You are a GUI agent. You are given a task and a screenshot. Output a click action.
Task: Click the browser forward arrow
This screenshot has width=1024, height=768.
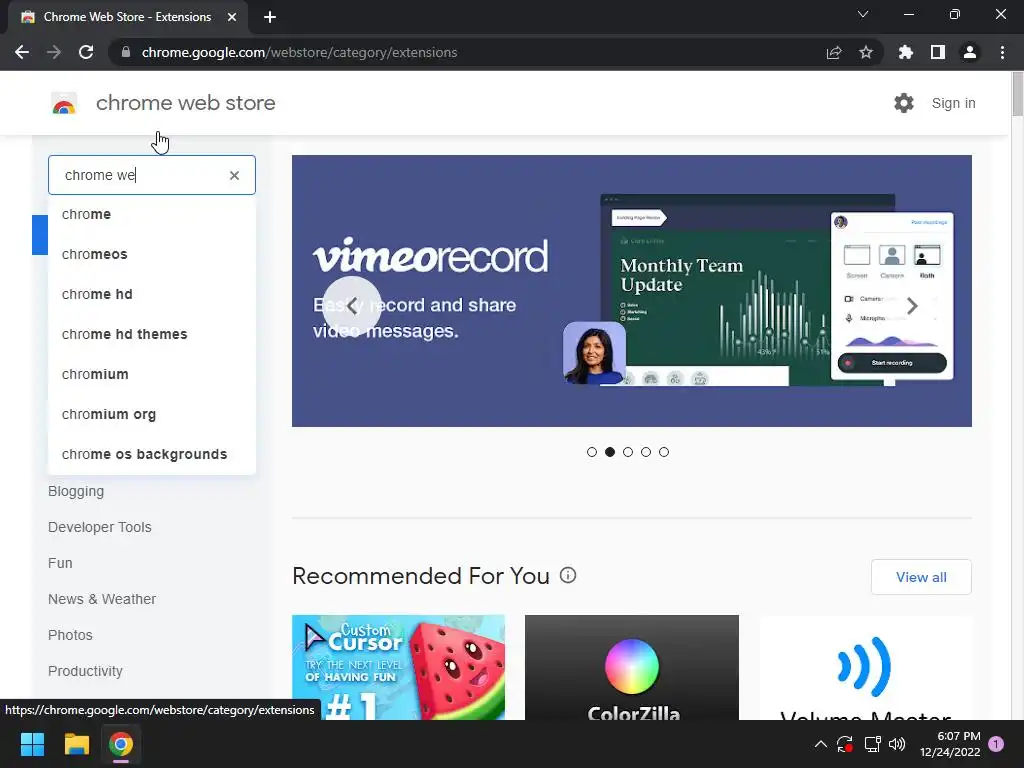coord(54,52)
